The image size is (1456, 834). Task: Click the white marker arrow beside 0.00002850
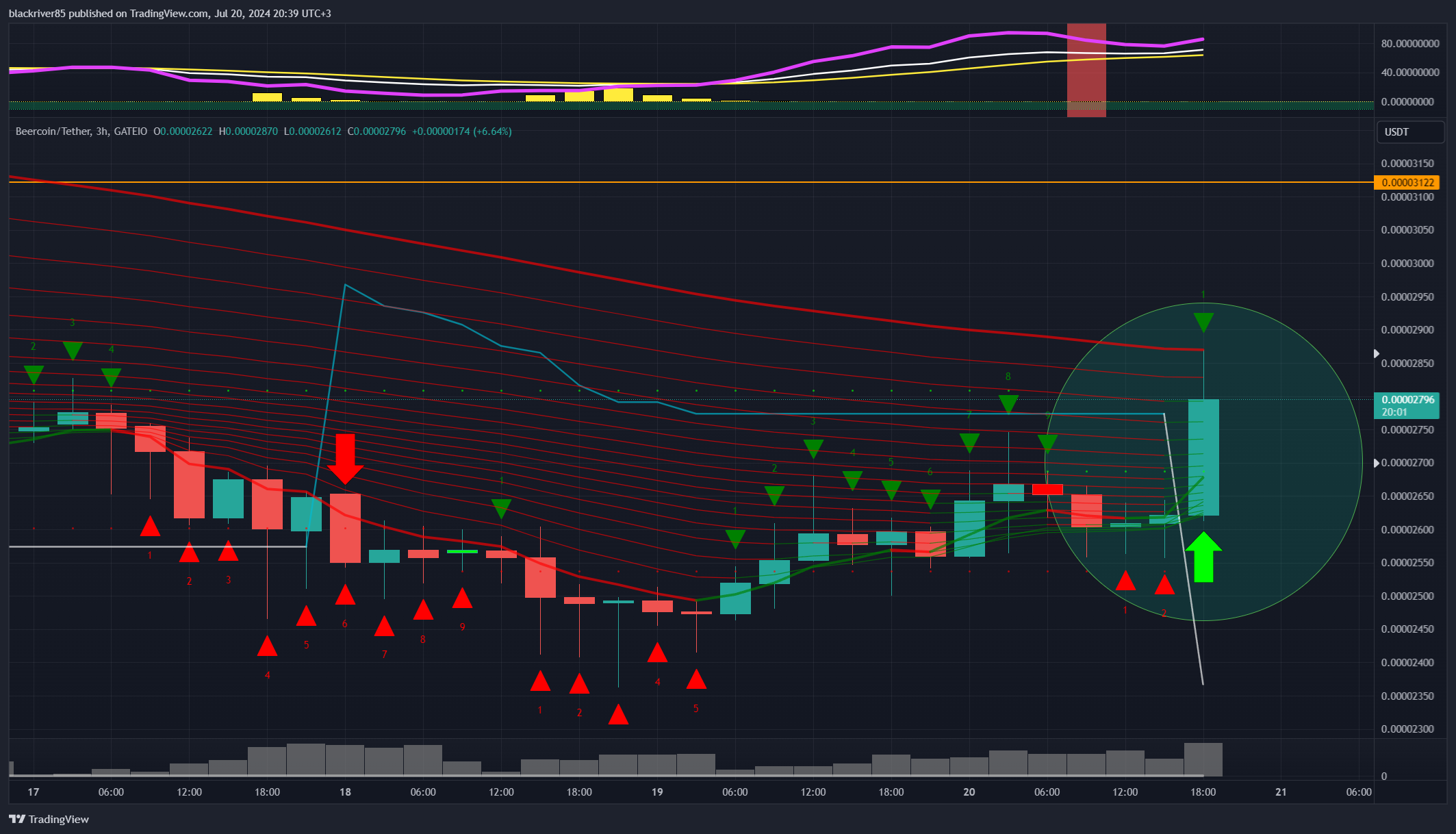(x=1377, y=353)
